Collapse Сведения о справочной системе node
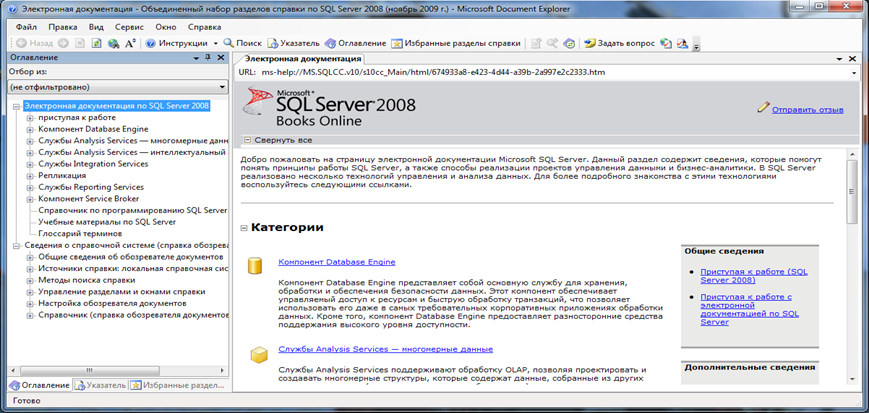 [x=17, y=245]
